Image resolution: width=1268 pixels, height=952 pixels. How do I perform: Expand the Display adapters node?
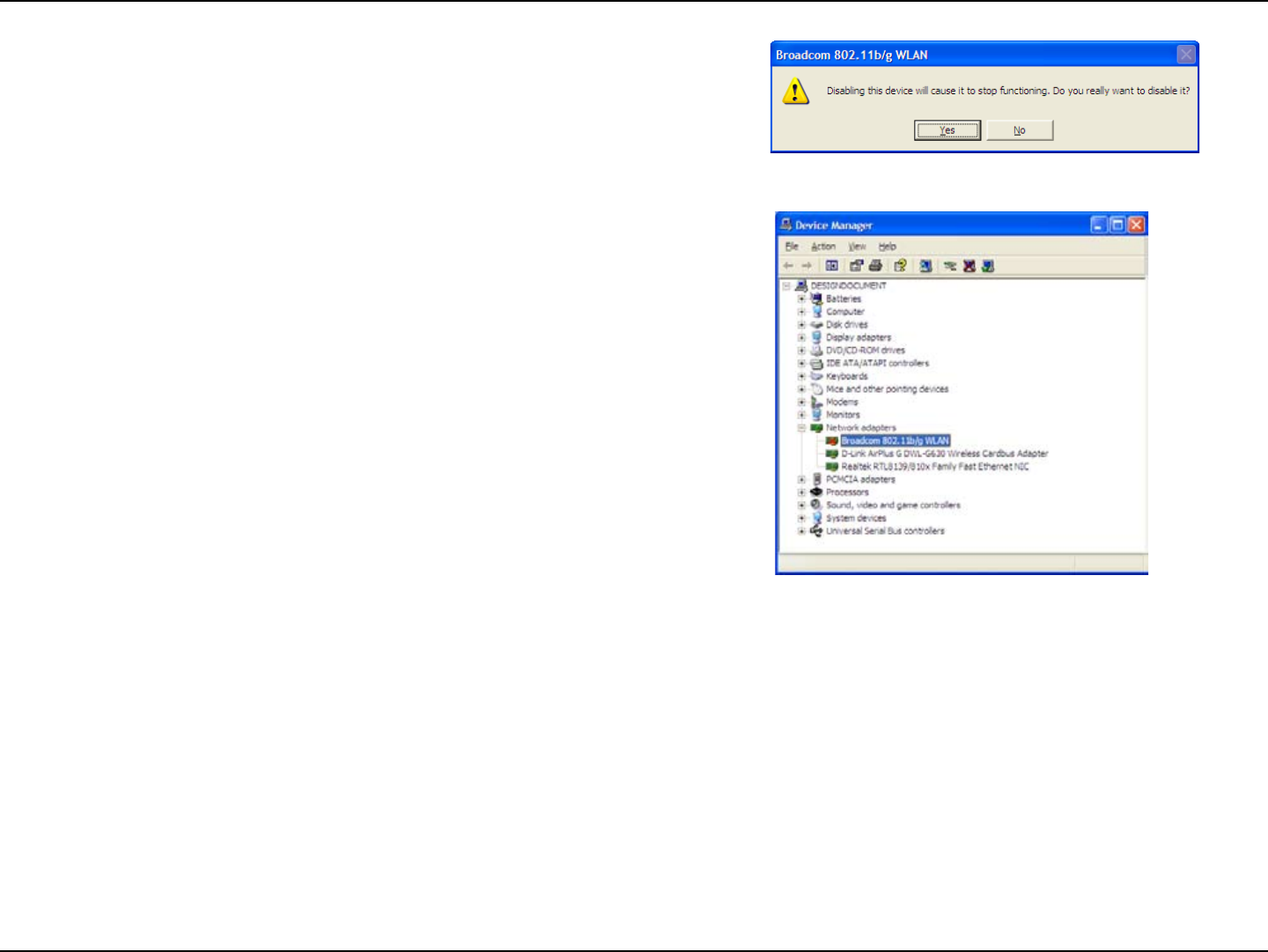click(801, 337)
